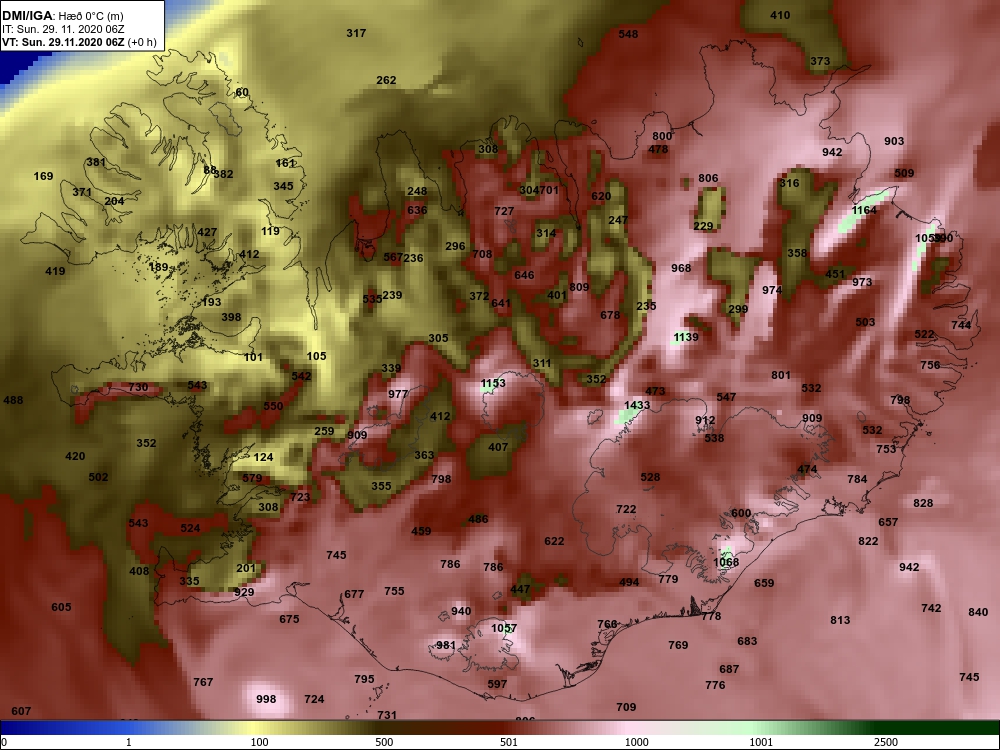Screen dimensions: 1000x750
Task: Click the 1153 height value on the map
Action: [493, 383]
